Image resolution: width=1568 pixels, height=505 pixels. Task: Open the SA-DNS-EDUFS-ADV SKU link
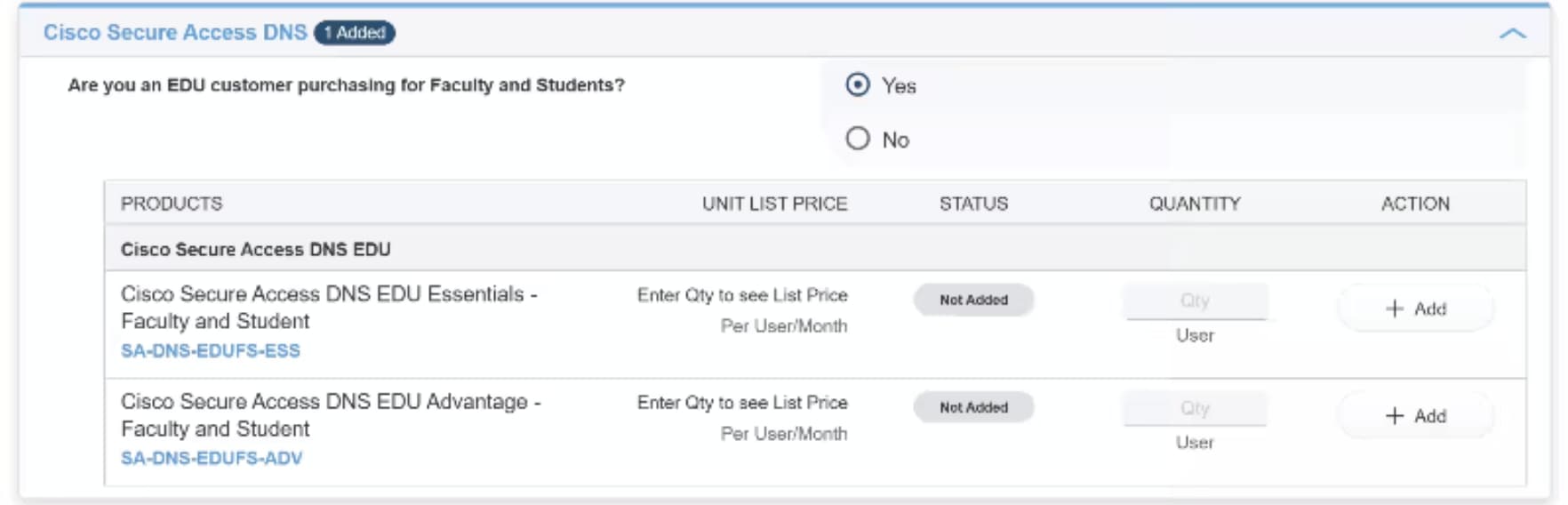click(212, 459)
